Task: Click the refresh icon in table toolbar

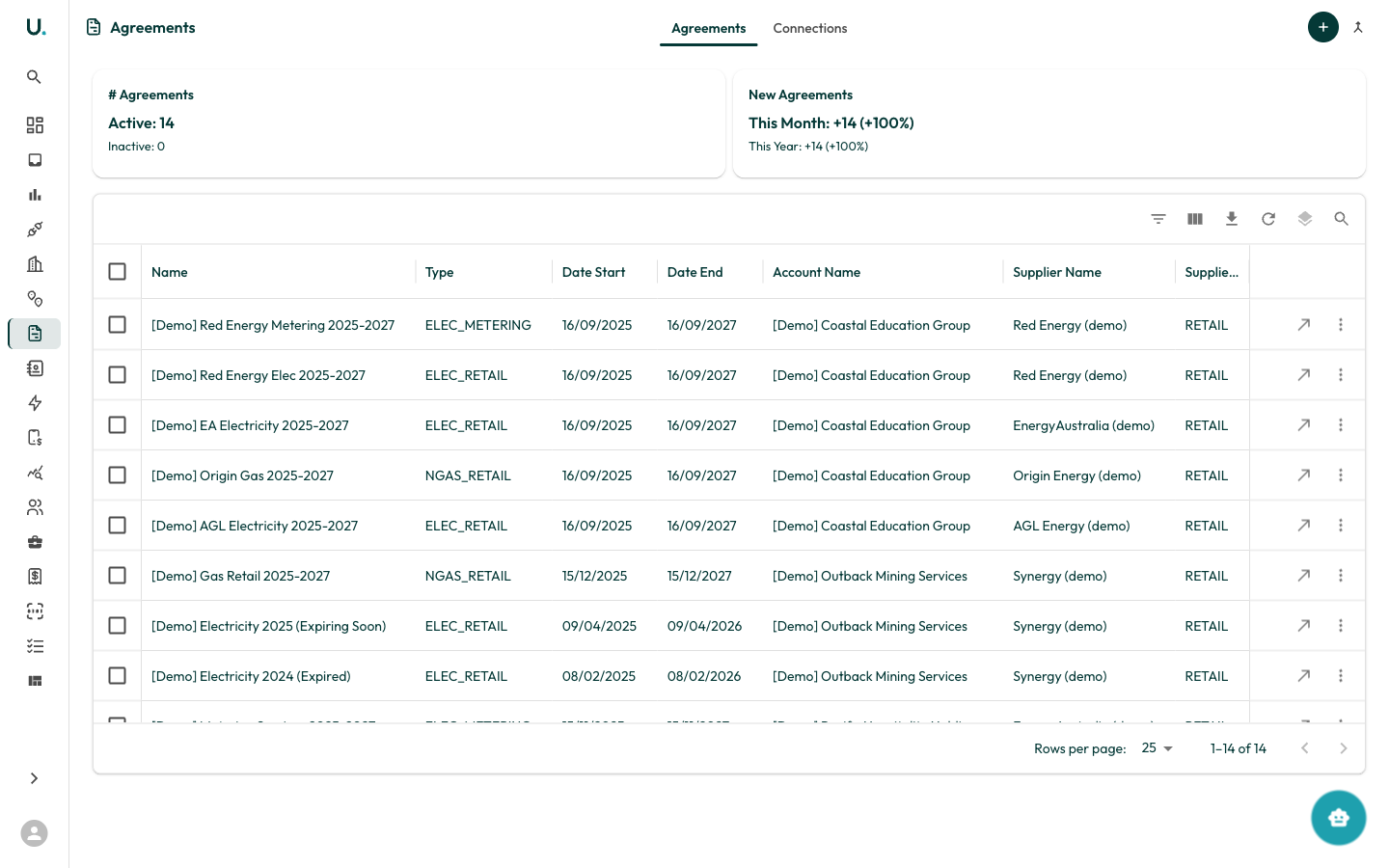Action: coord(1268,219)
